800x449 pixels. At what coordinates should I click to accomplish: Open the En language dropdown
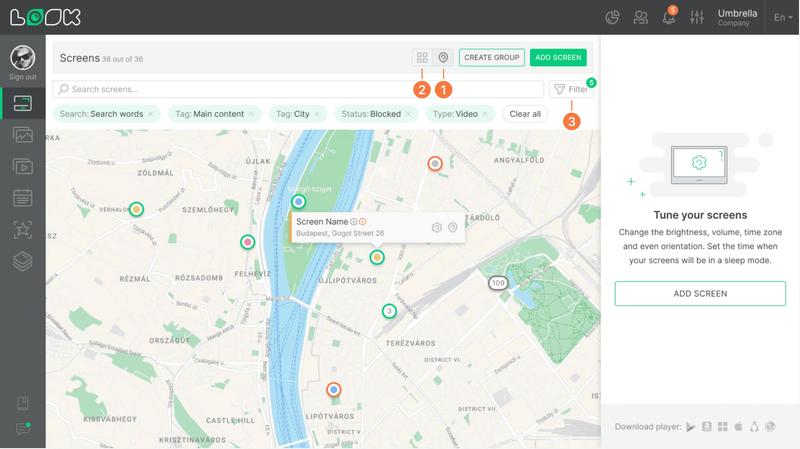[783, 17]
